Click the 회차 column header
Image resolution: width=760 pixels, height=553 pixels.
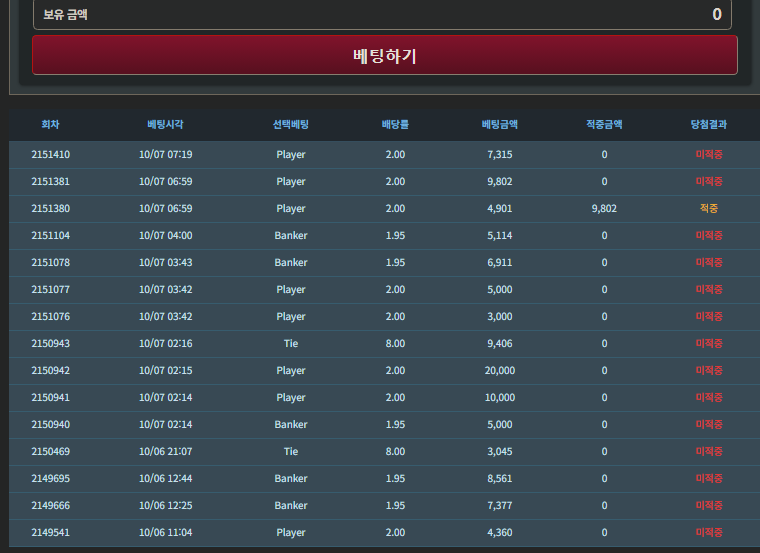[50, 125]
